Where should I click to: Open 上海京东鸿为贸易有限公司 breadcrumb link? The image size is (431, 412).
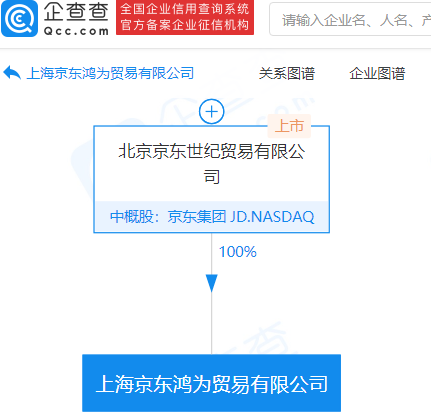(110, 73)
